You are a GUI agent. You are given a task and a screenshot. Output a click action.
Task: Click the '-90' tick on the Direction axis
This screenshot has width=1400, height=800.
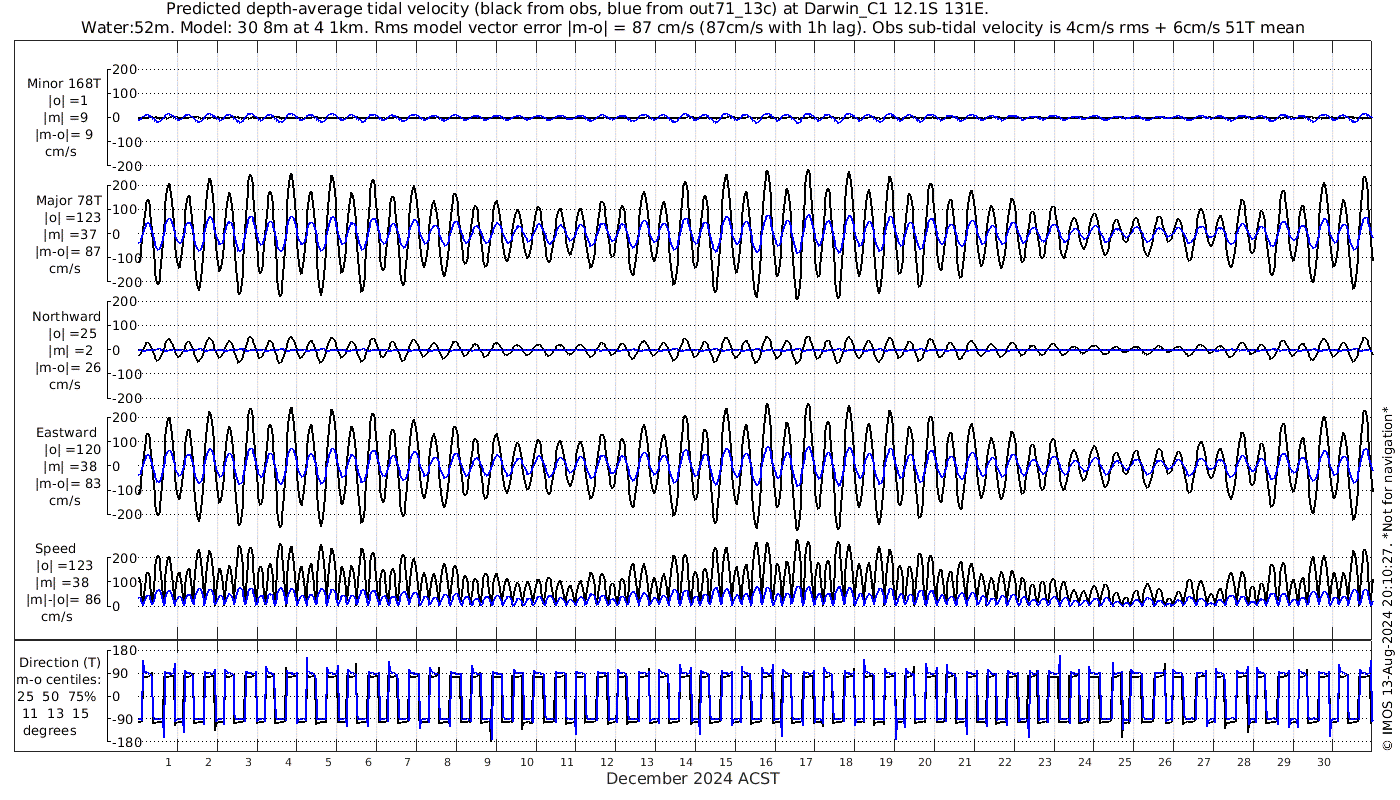pos(123,719)
